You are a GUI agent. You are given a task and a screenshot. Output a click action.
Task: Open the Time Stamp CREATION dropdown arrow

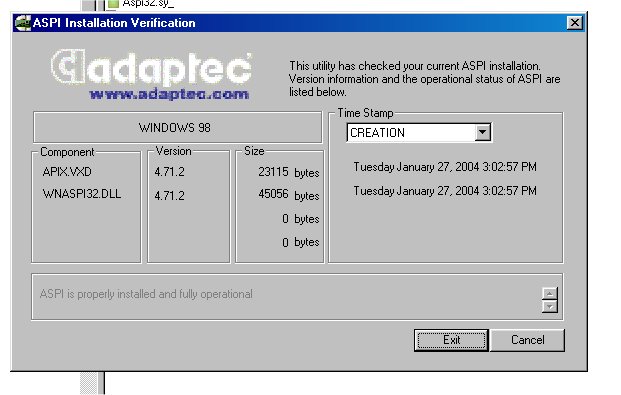pos(482,132)
